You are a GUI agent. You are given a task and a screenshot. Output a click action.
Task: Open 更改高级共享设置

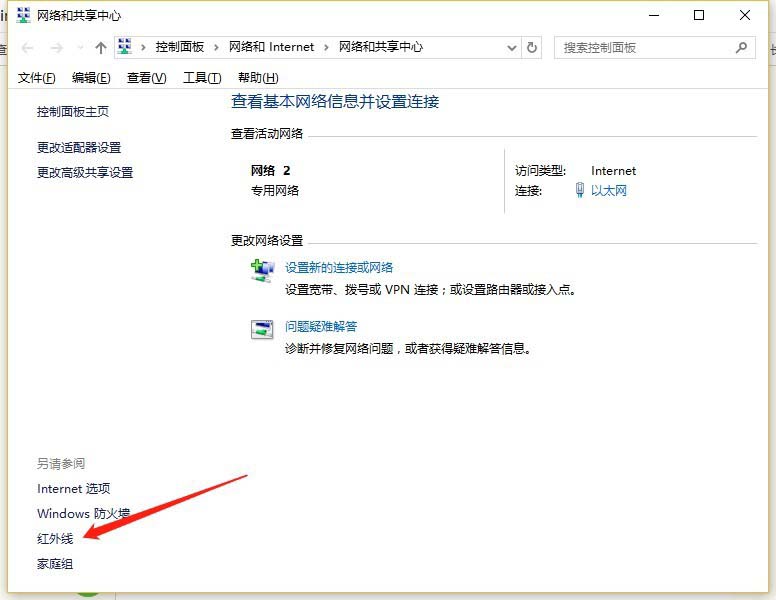(x=85, y=173)
